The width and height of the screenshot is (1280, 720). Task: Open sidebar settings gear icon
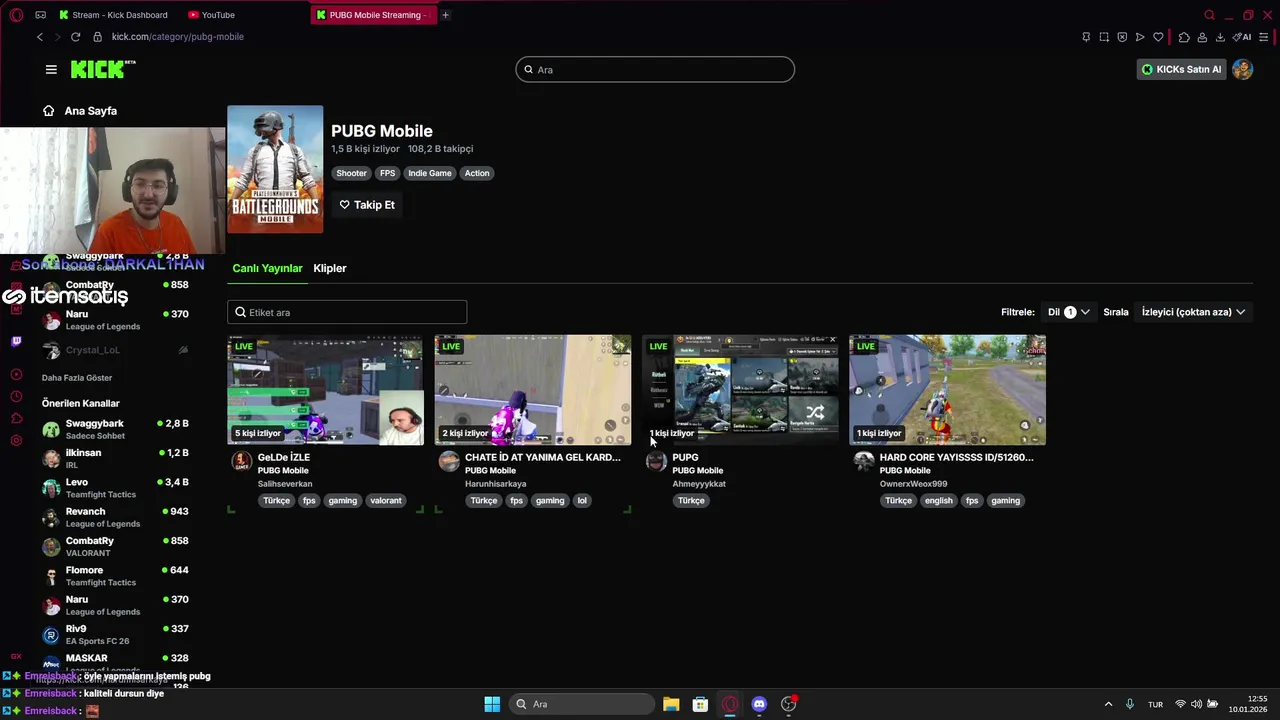coord(16,441)
